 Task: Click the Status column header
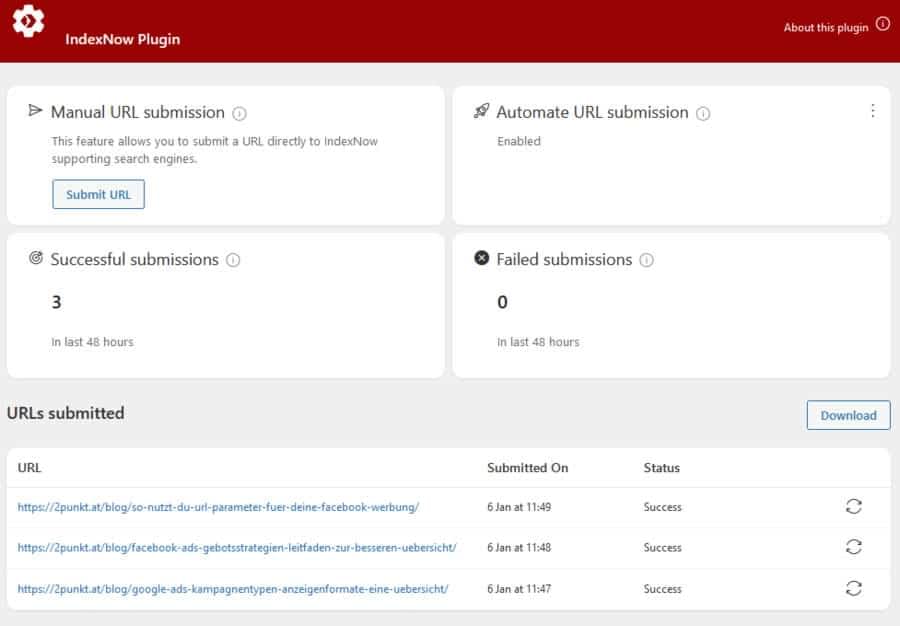(x=661, y=468)
